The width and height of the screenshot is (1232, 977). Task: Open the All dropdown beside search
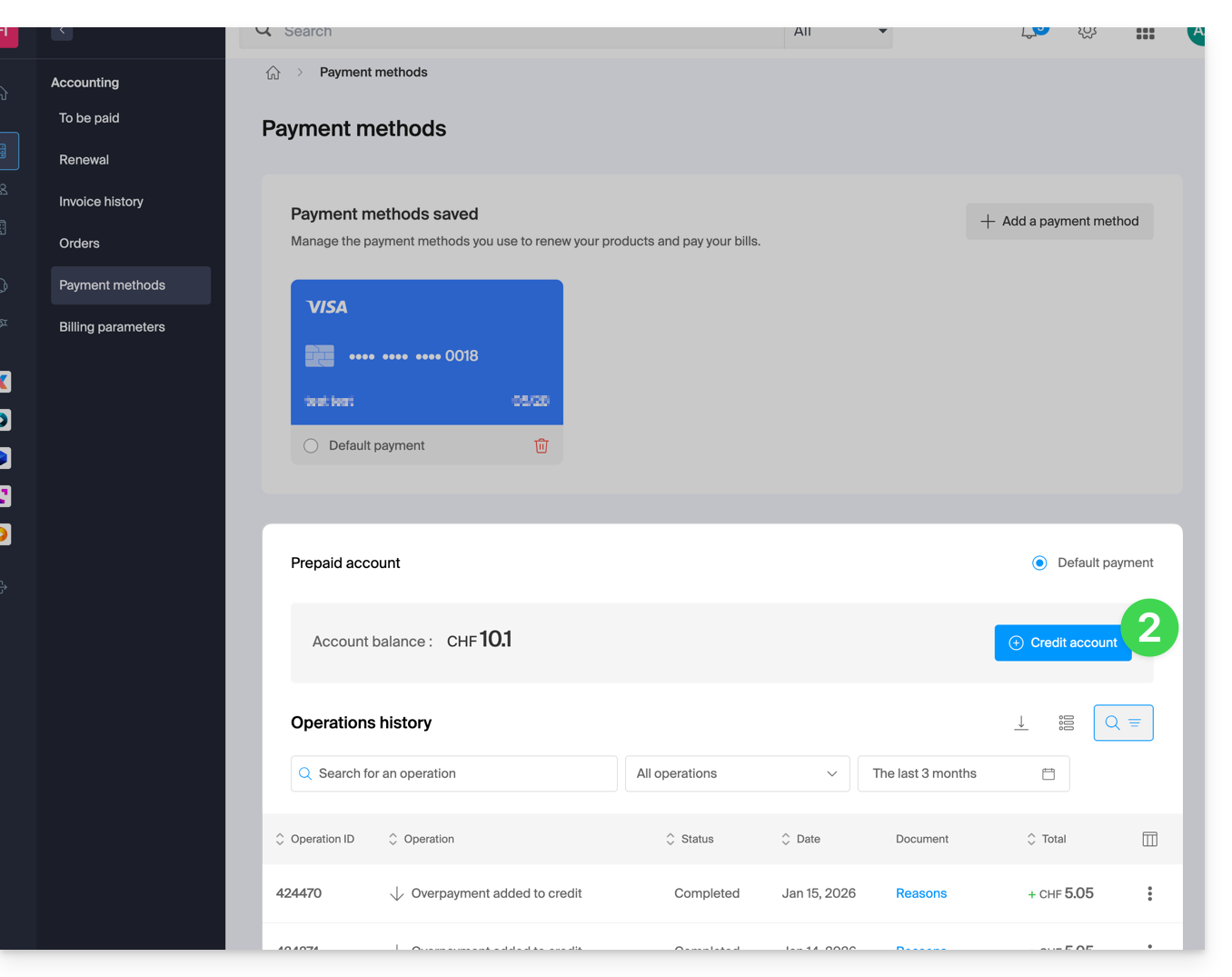(x=839, y=33)
